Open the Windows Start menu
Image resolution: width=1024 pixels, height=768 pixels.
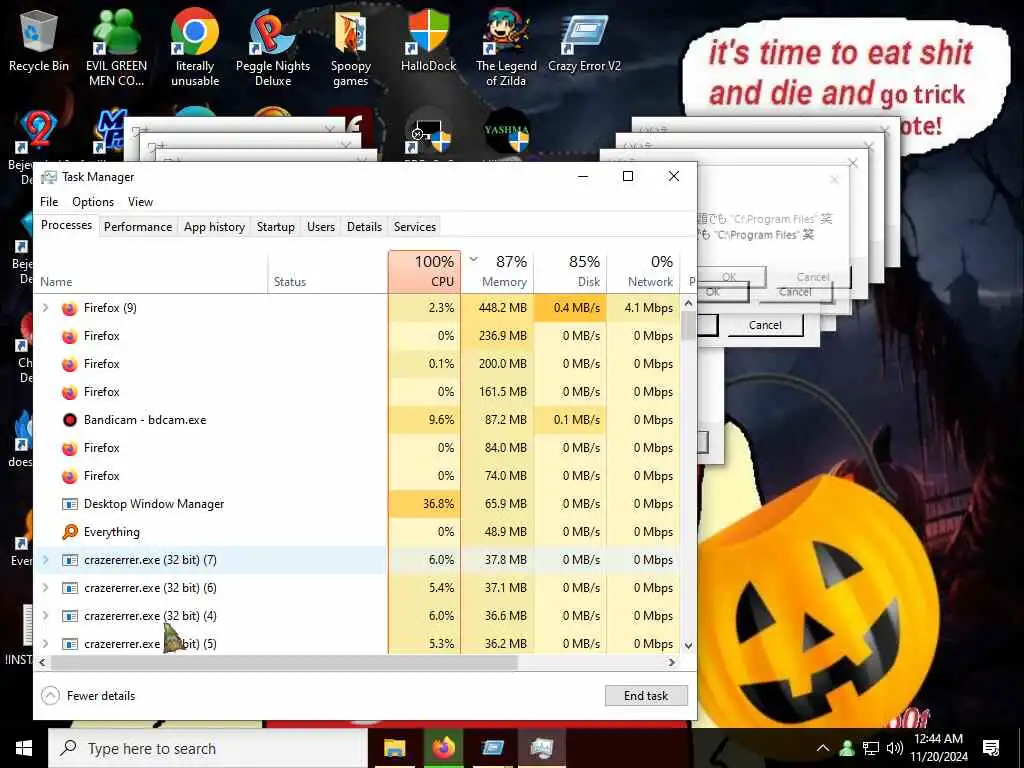click(x=24, y=748)
